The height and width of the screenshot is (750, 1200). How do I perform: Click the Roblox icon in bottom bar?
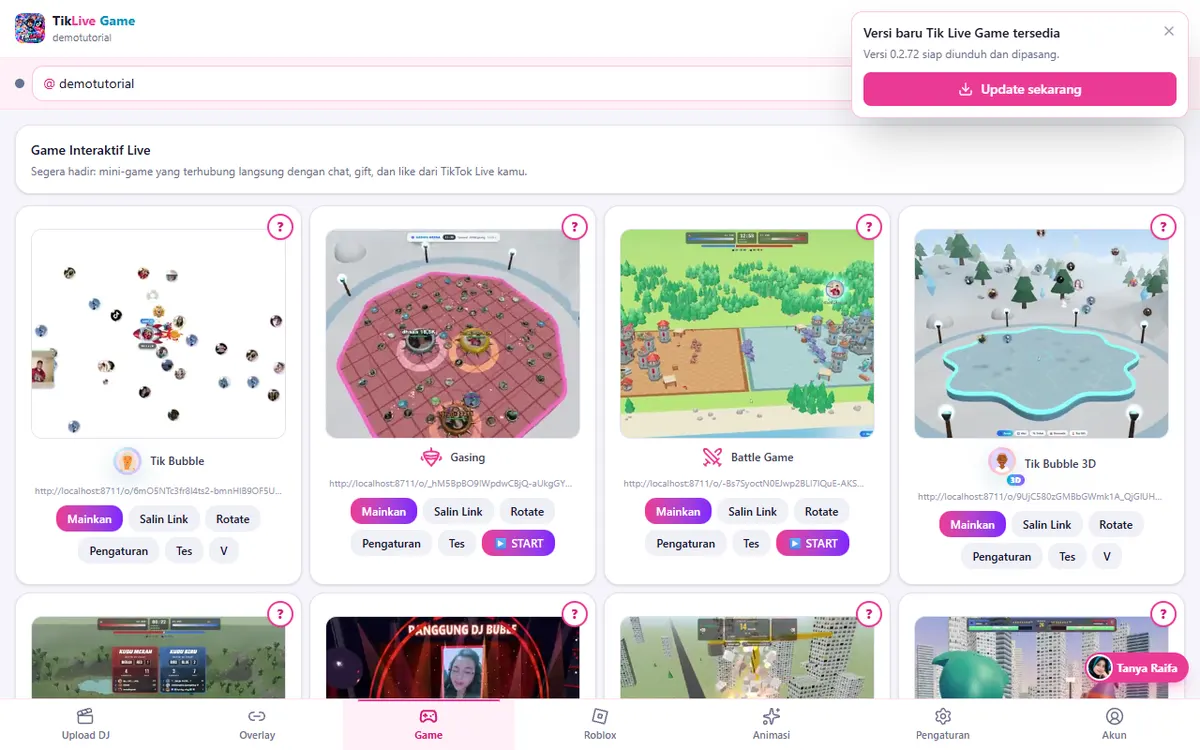600,716
